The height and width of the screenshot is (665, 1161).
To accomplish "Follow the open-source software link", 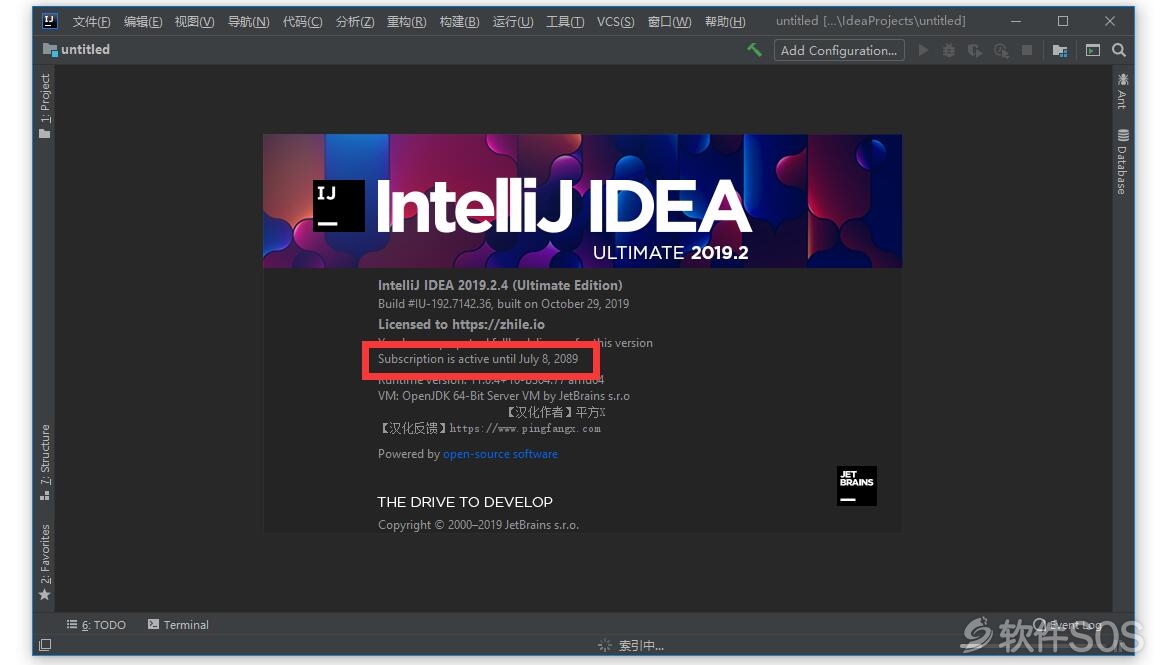I will 501,454.
